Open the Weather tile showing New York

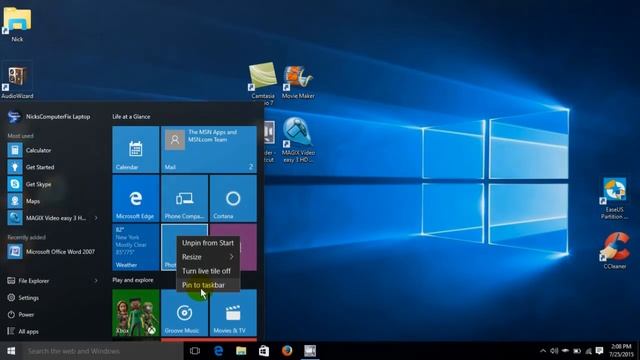(x=136, y=247)
